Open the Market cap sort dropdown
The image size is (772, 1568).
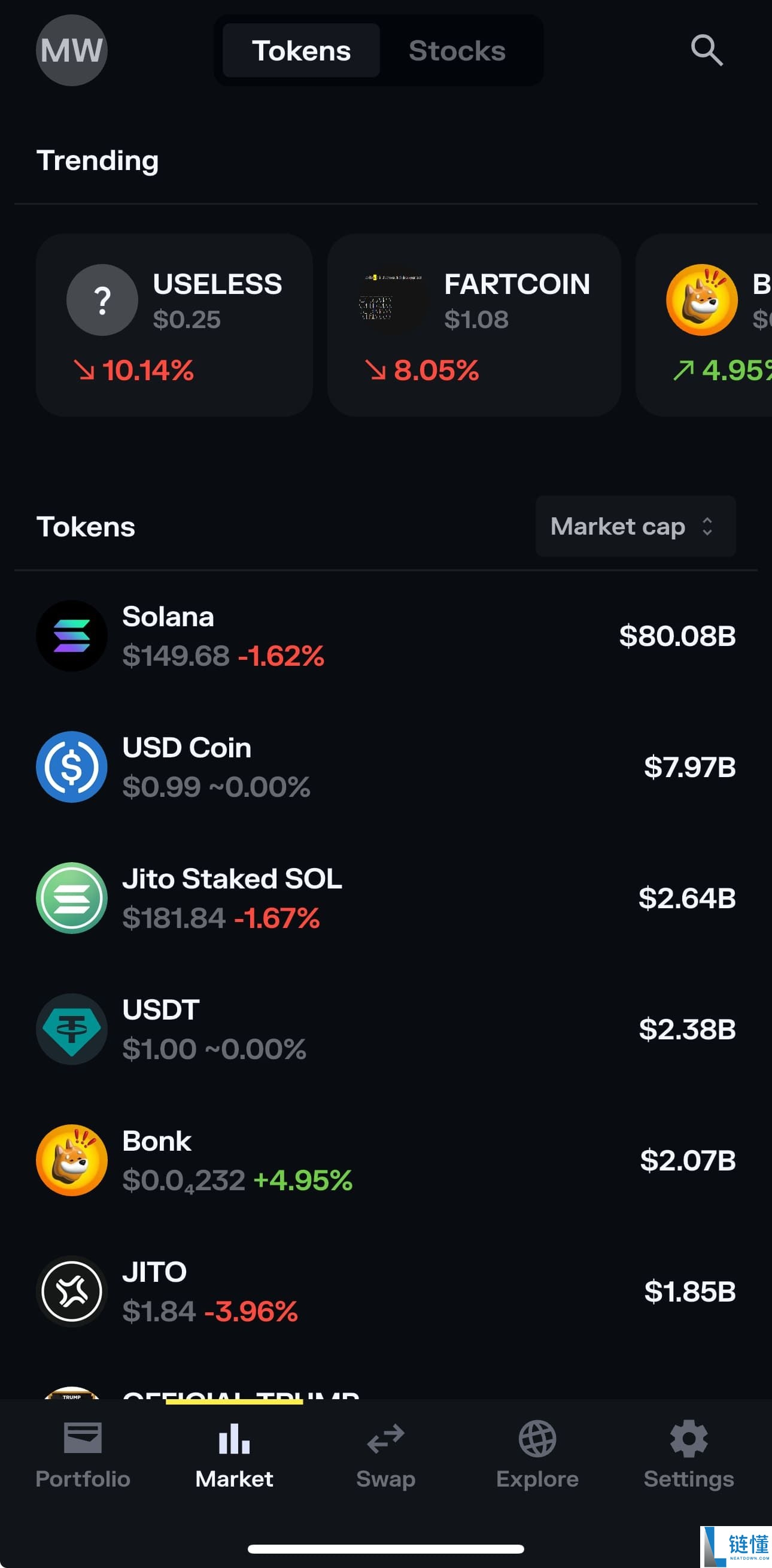pyautogui.click(x=635, y=526)
